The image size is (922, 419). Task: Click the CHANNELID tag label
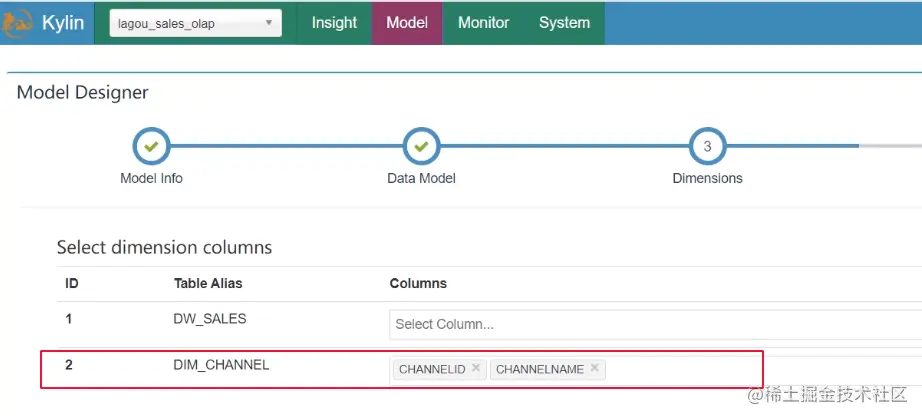pos(432,369)
